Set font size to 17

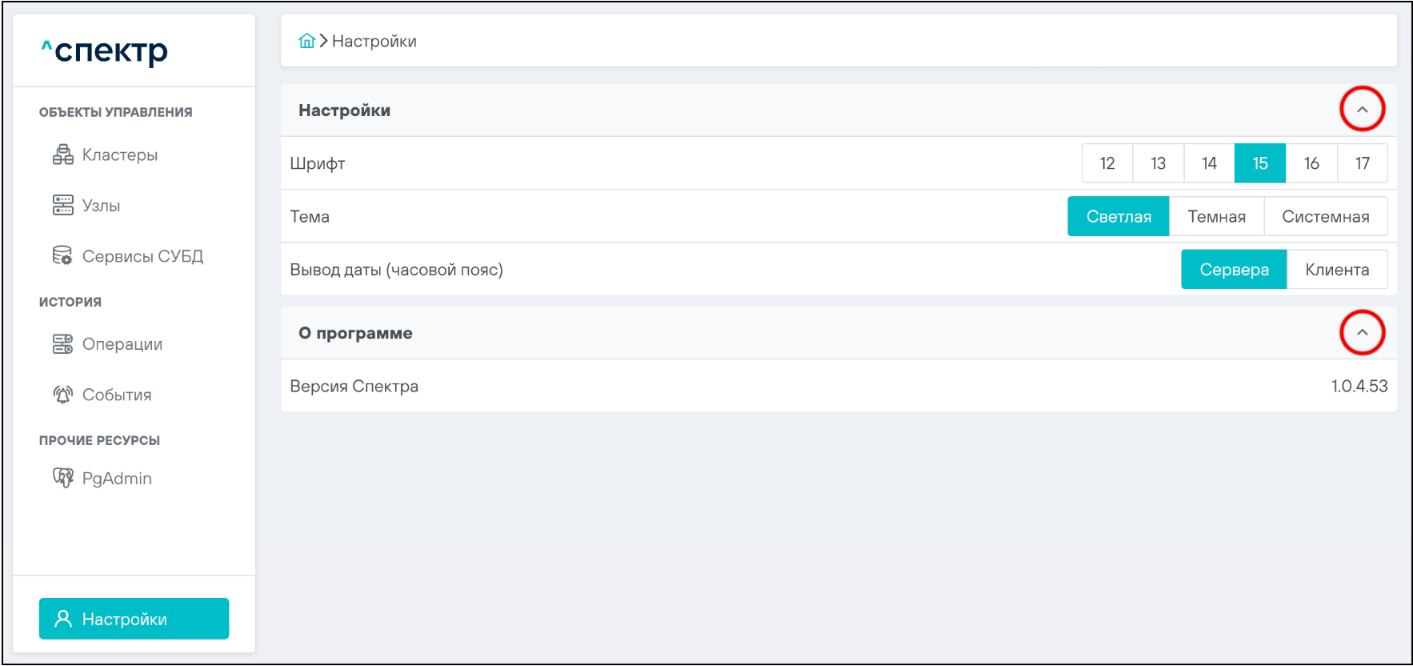click(x=1362, y=163)
